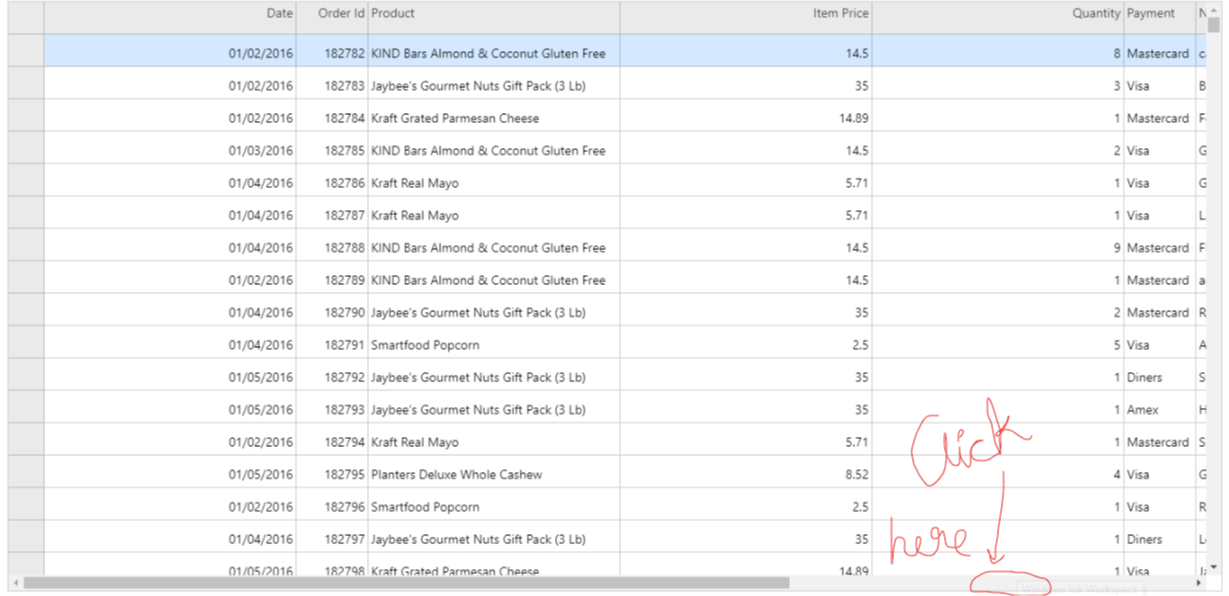
Task: Click item price 5.71 in order 182787 row
Action: [746, 215]
